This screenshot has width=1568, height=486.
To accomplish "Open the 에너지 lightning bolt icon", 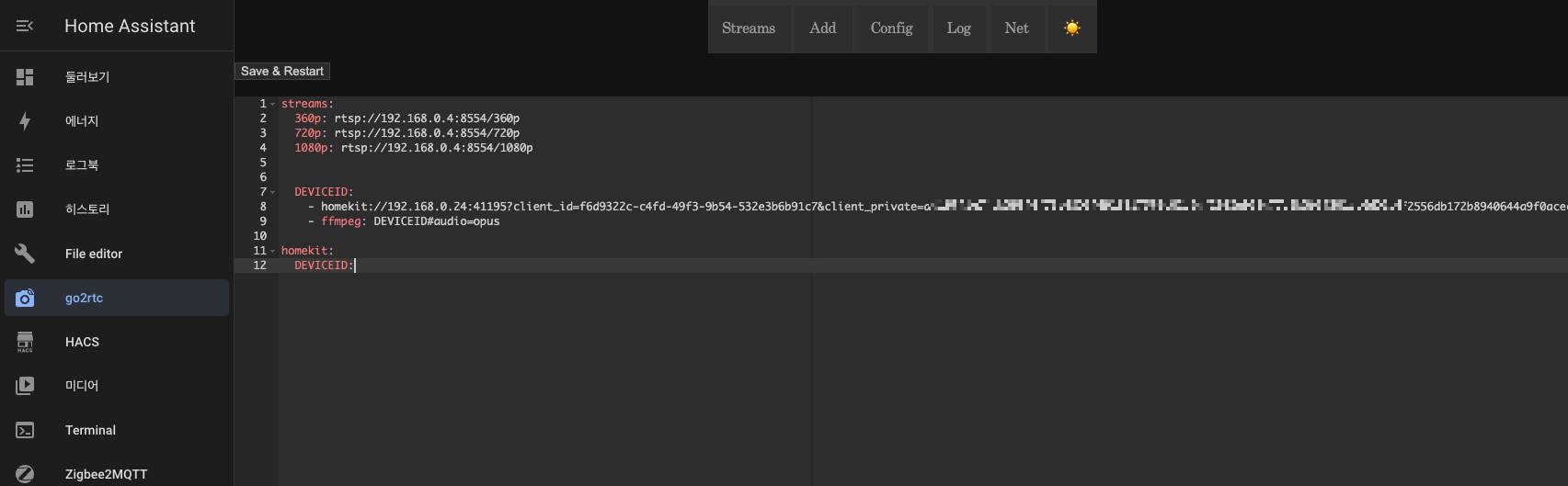I will [x=25, y=121].
